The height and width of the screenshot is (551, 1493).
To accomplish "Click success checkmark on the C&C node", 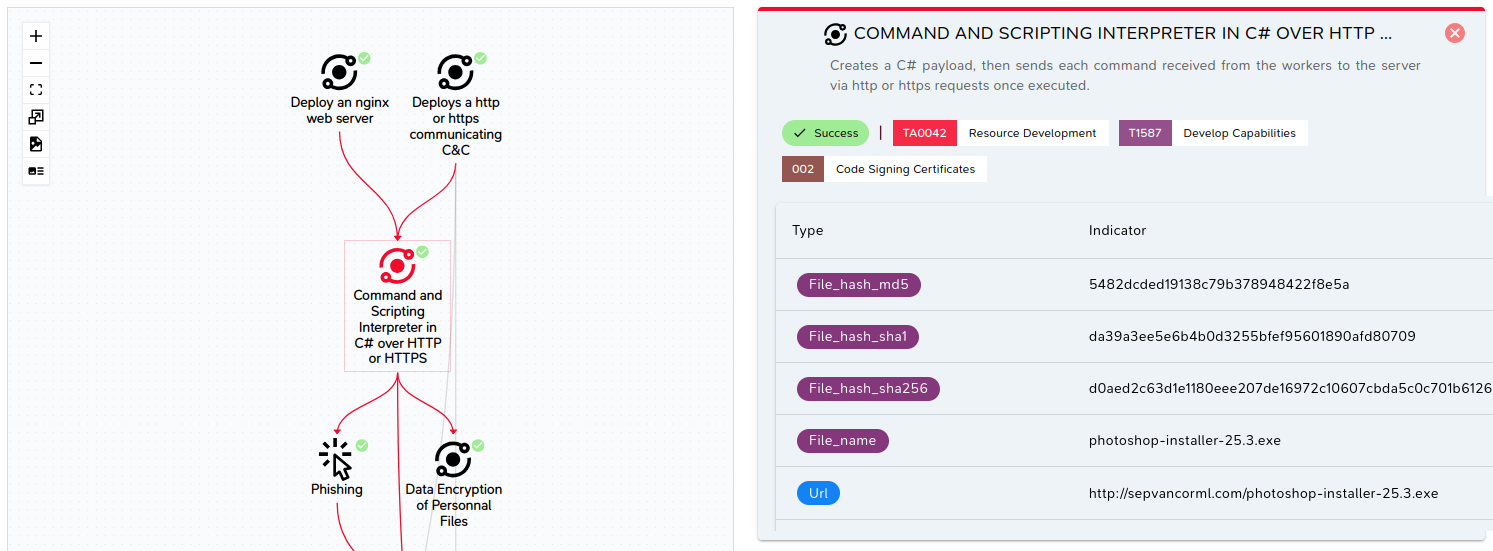I will [x=480, y=58].
